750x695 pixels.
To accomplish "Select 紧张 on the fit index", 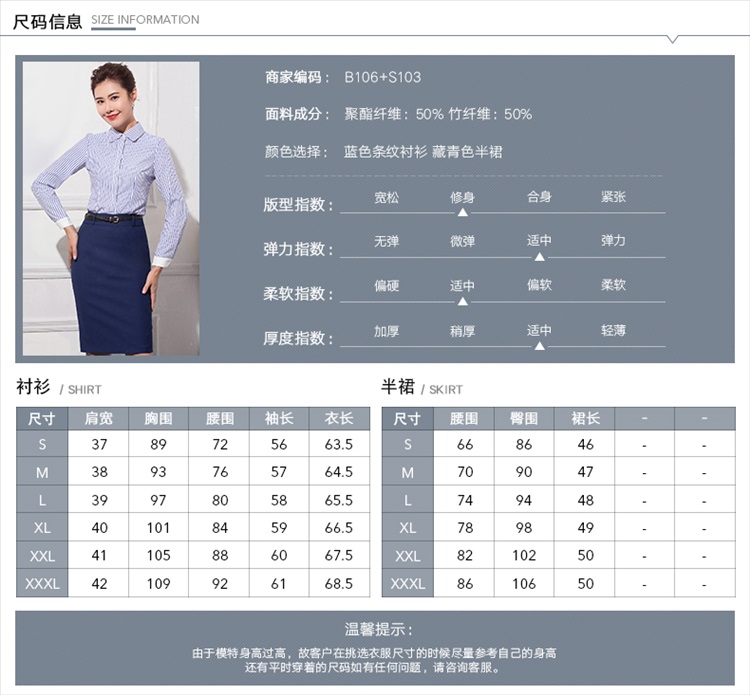I will (613, 197).
